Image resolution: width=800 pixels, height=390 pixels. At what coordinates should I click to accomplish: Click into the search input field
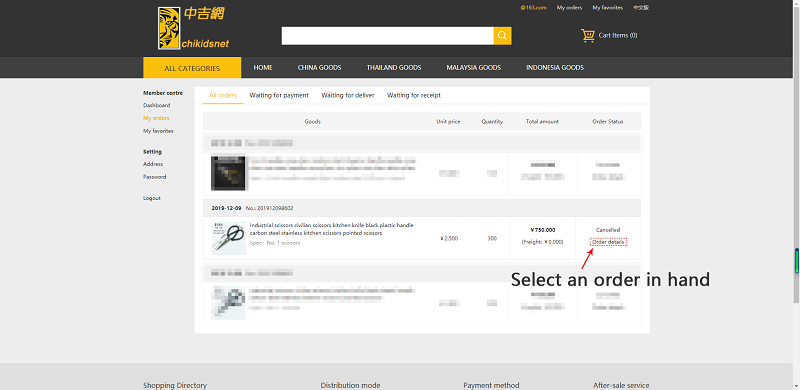[387, 36]
